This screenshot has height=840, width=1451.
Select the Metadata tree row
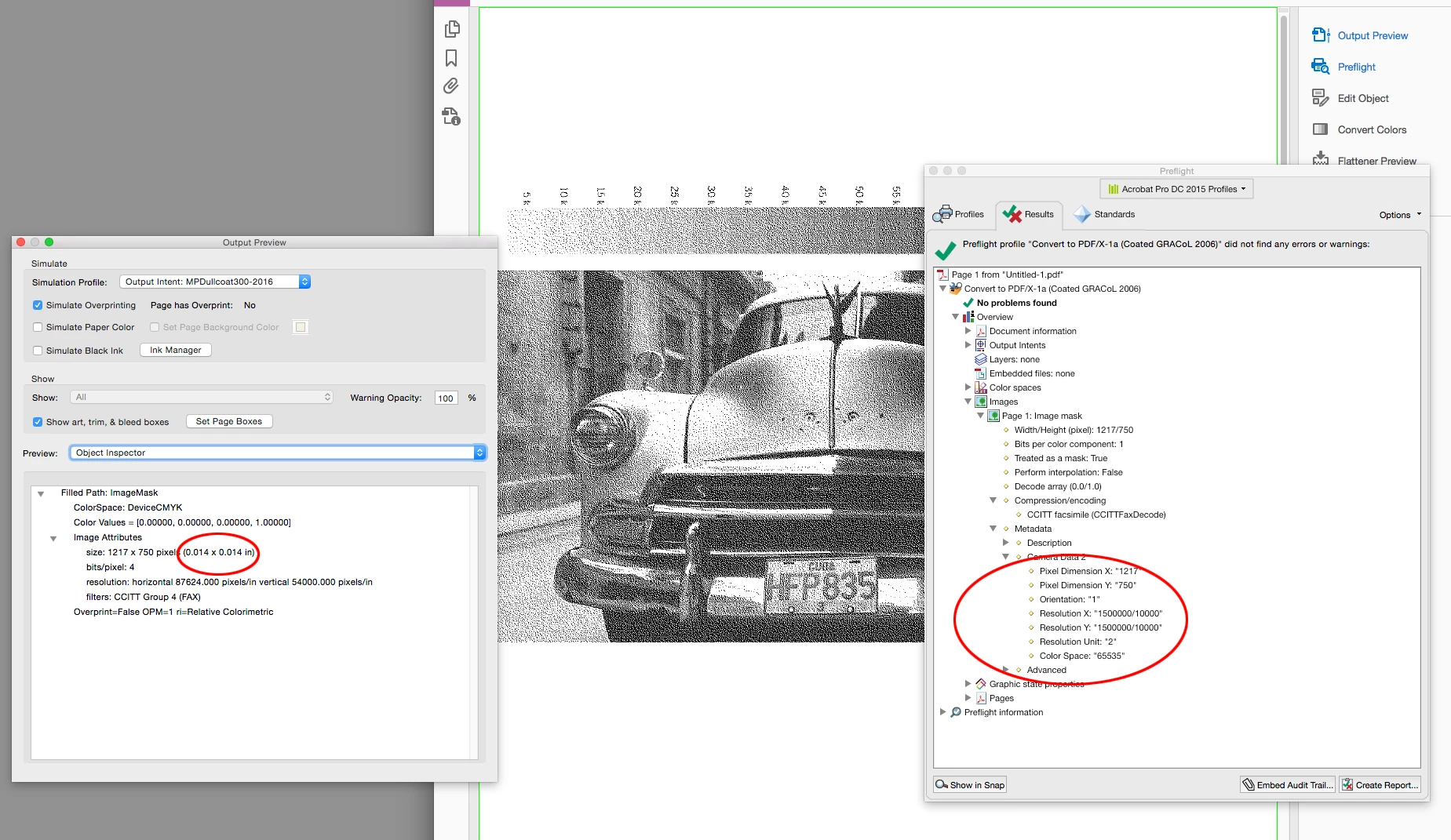tap(1033, 529)
